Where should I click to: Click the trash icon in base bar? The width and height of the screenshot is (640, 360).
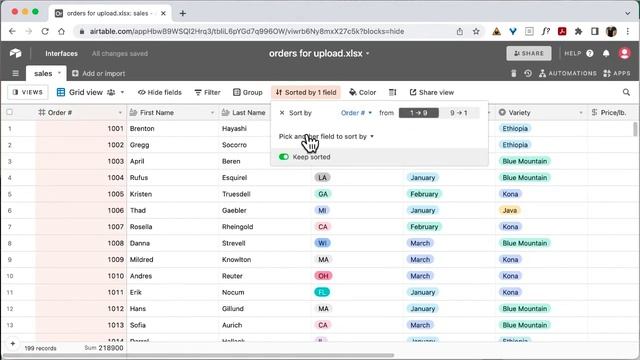pyautogui.click(x=513, y=73)
